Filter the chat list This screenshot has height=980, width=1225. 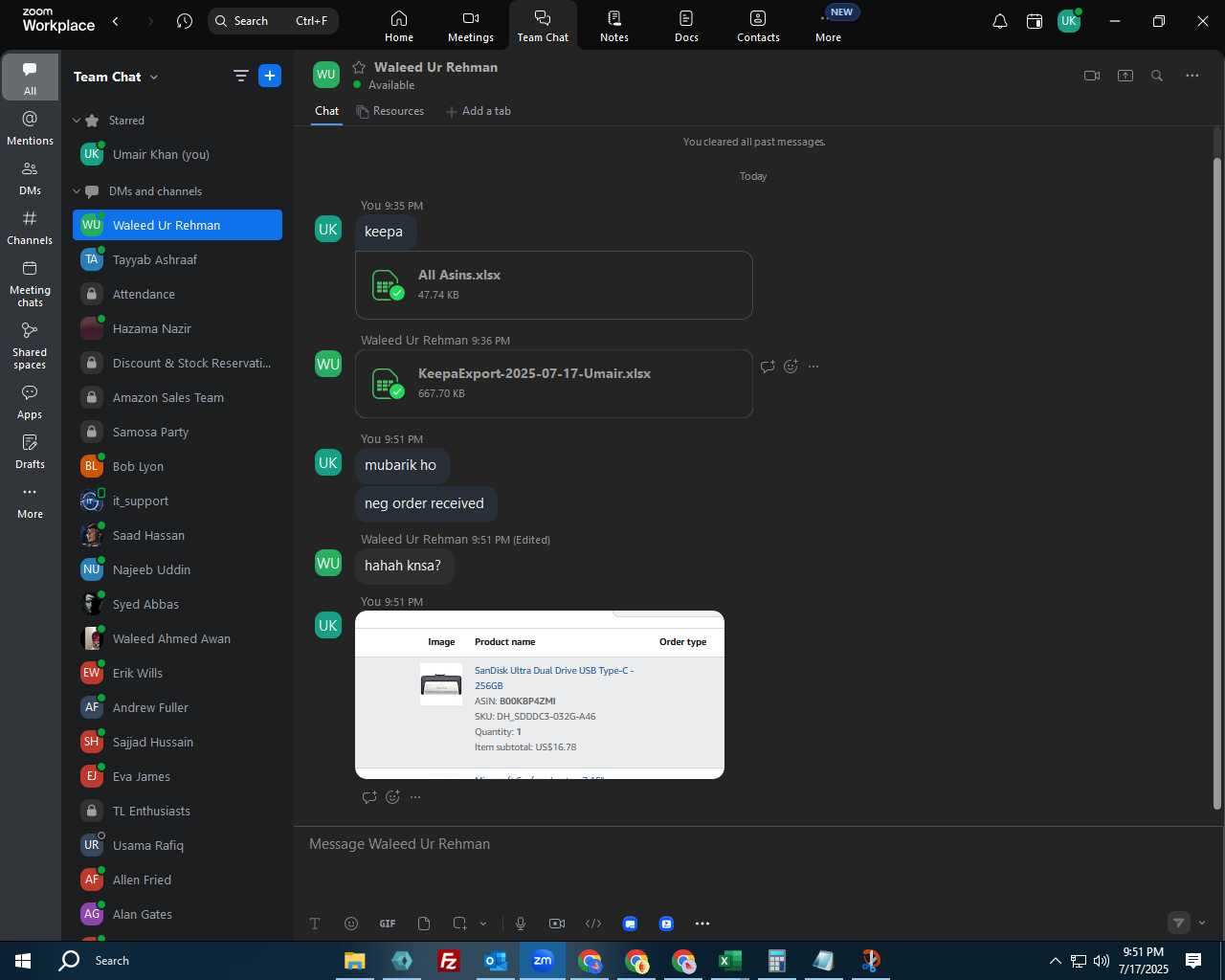coord(241,76)
